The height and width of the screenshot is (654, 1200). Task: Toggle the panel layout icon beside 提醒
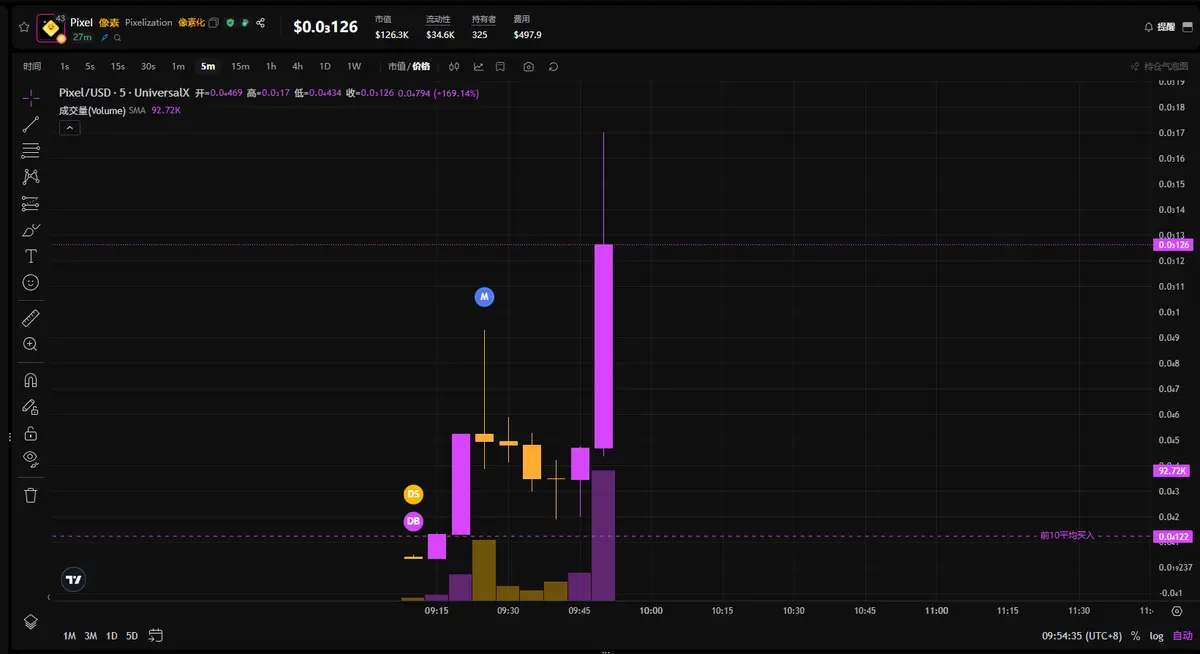(x=1188, y=27)
